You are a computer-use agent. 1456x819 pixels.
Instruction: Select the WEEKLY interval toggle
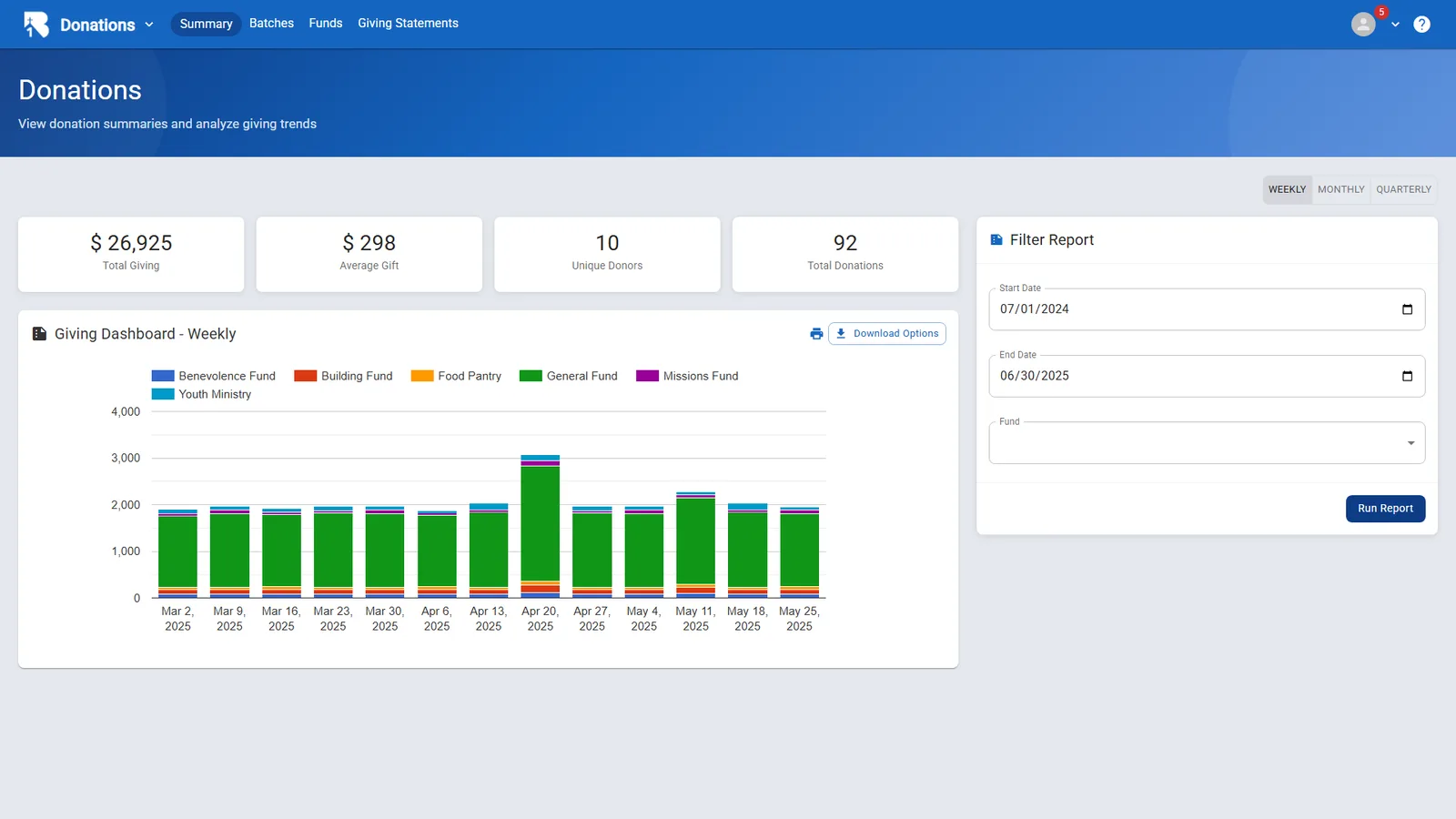tap(1287, 189)
